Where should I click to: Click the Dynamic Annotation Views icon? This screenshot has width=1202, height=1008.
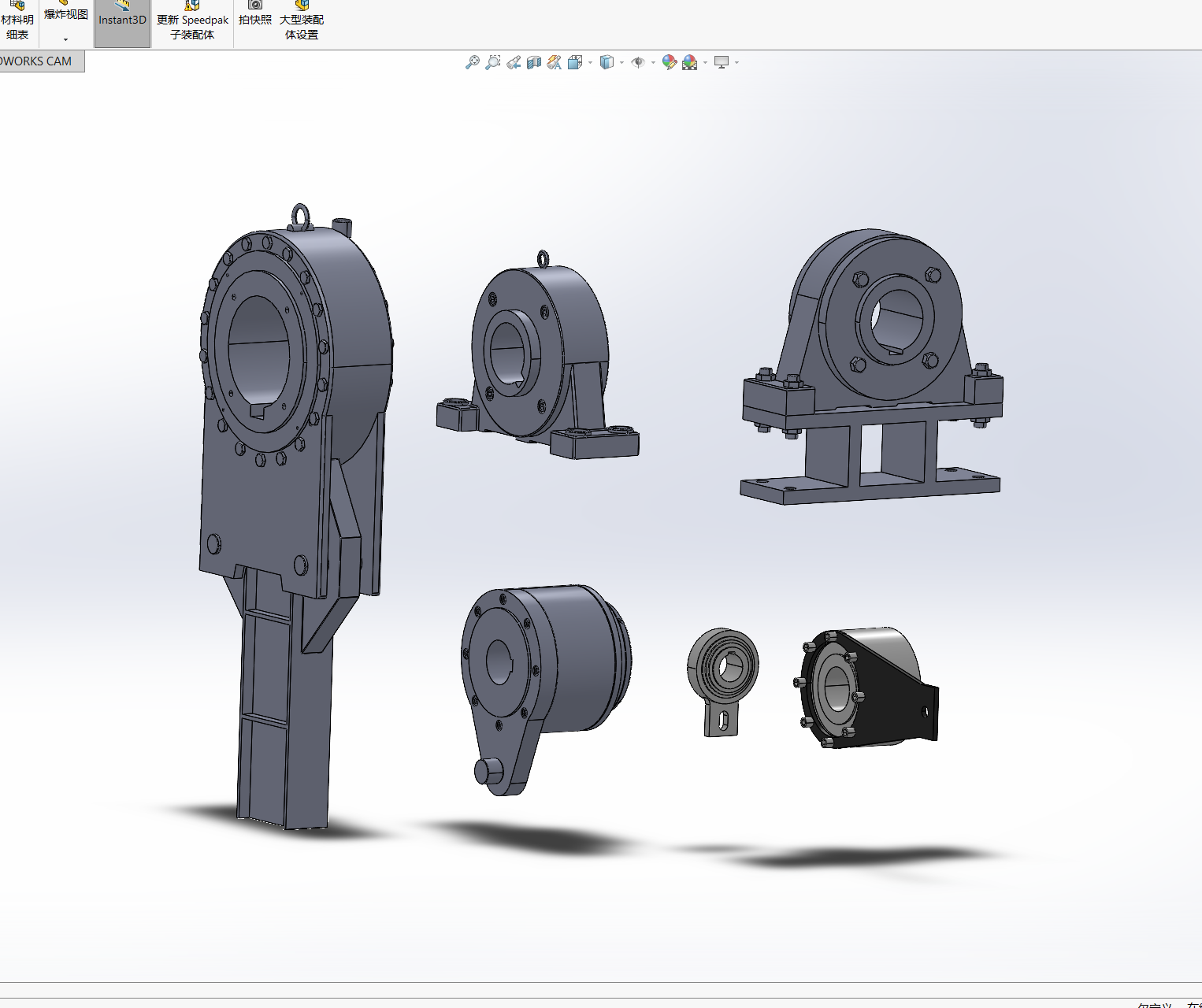click(555, 62)
